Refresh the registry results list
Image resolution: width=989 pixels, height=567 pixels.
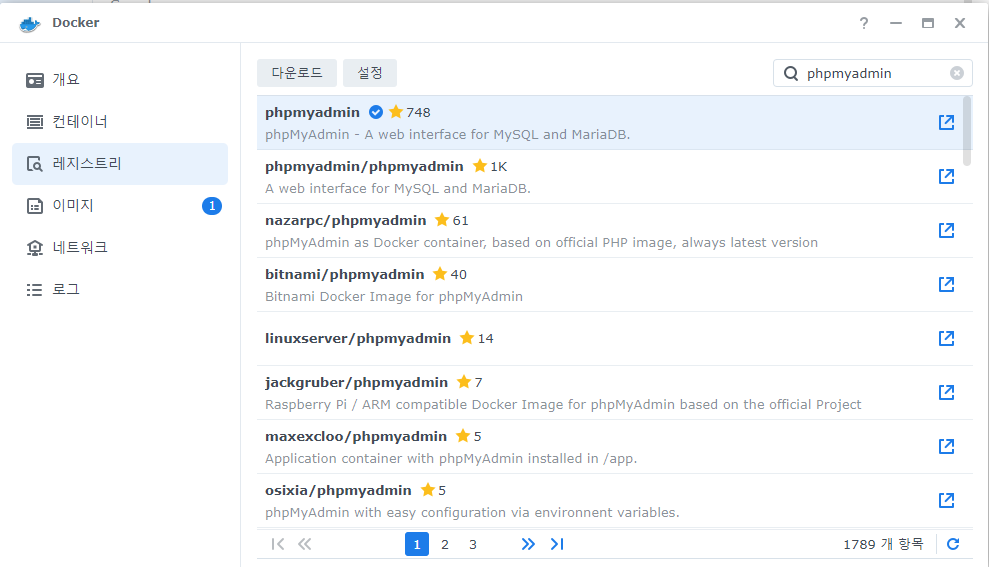pos(953,544)
